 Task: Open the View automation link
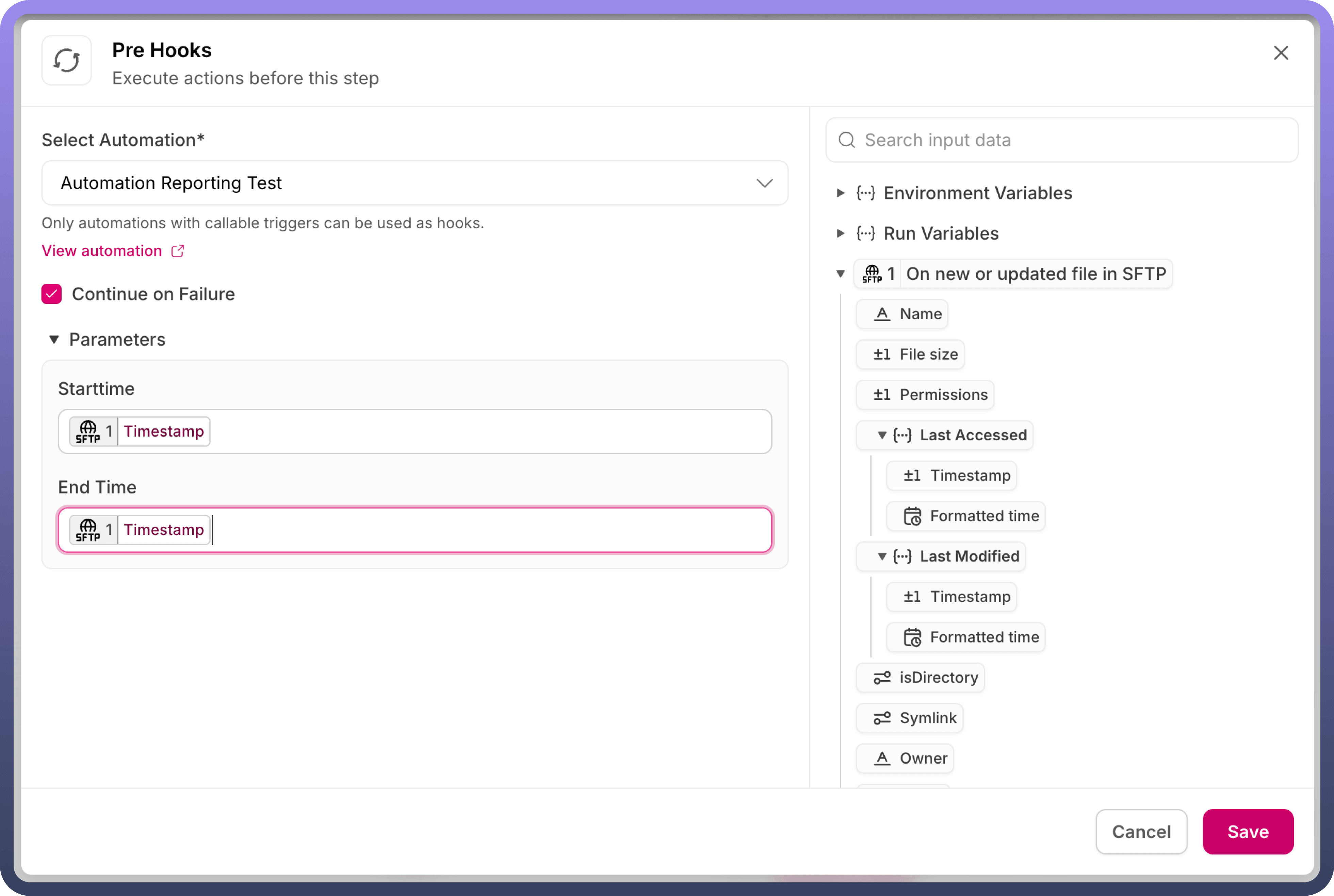(x=102, y=251)
